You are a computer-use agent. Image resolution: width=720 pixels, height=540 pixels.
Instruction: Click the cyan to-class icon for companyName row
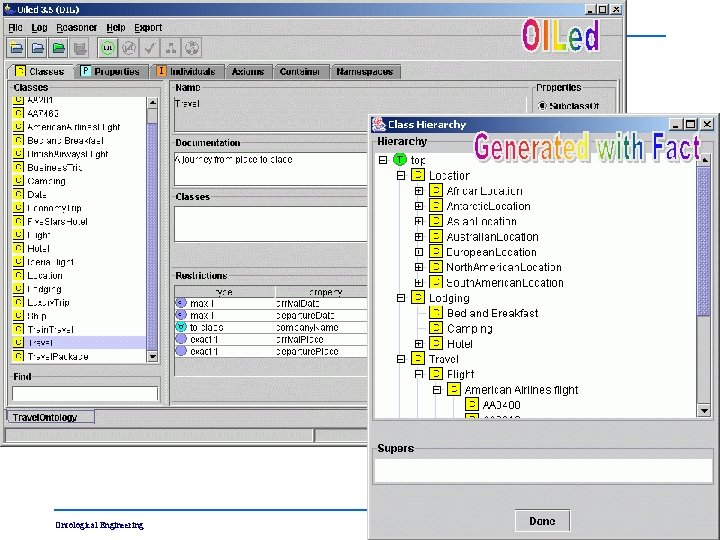[x=181, y=327]
